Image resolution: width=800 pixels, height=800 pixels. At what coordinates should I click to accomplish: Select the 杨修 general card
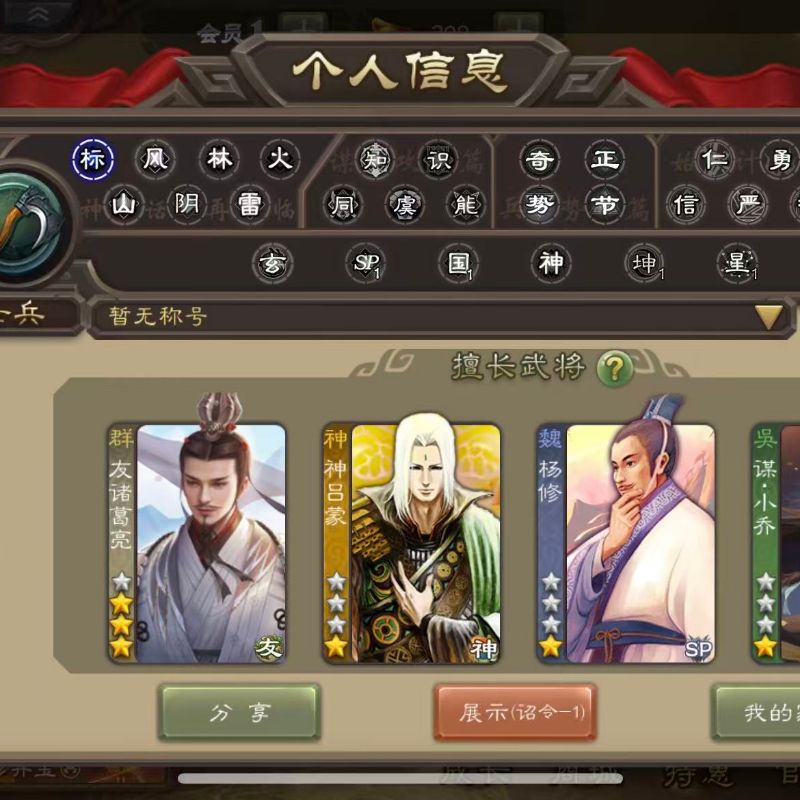tap(626, 544)
